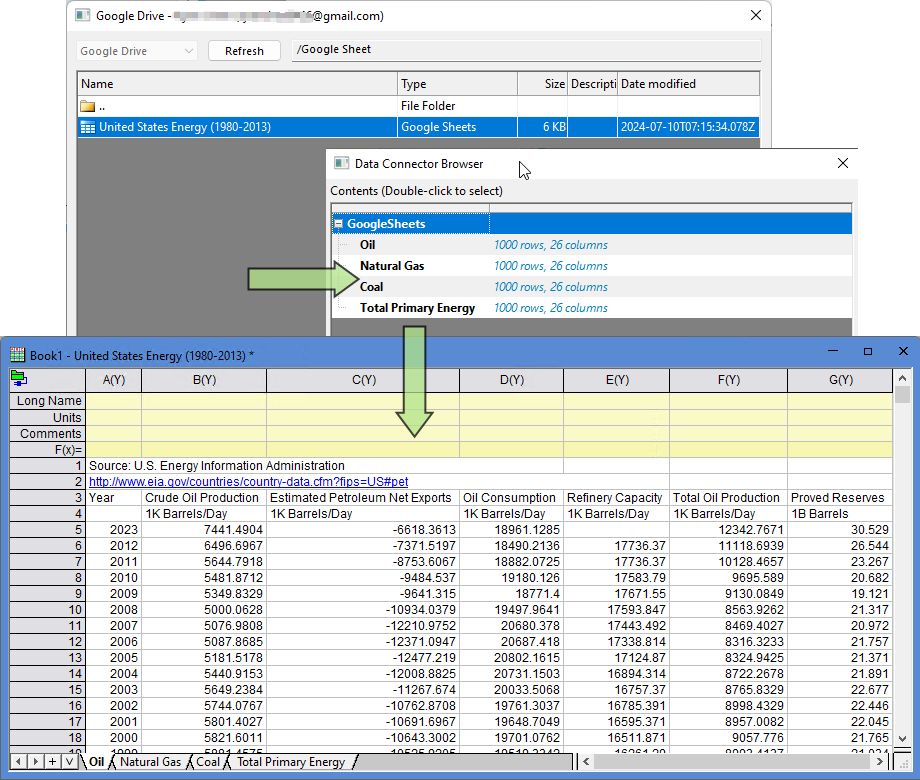Add a new sheet with the plus button
The height and width of the screenshot is (780, 920).
coord(52,761)
